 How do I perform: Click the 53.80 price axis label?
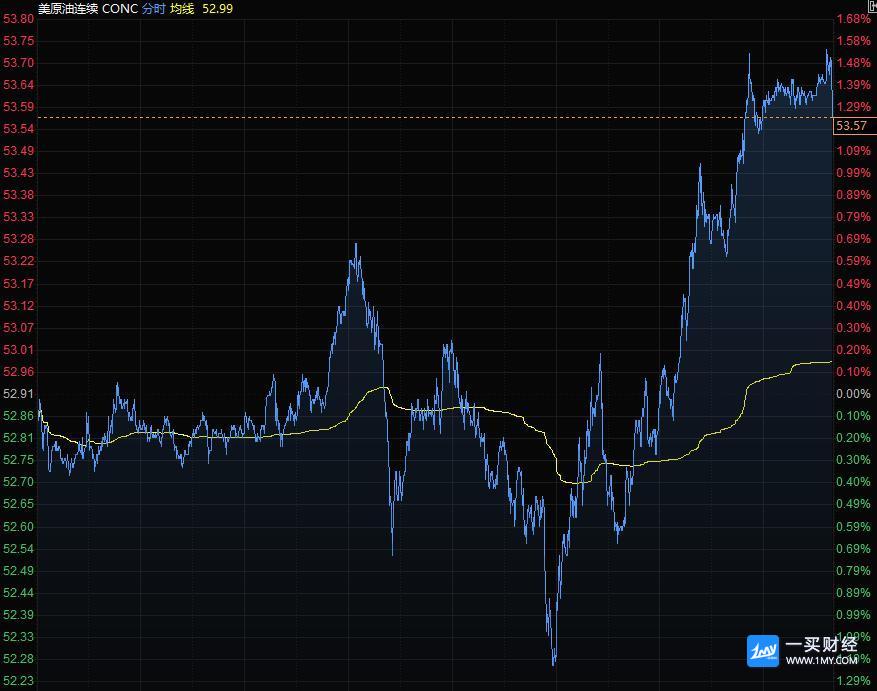(x=18, y=19)
